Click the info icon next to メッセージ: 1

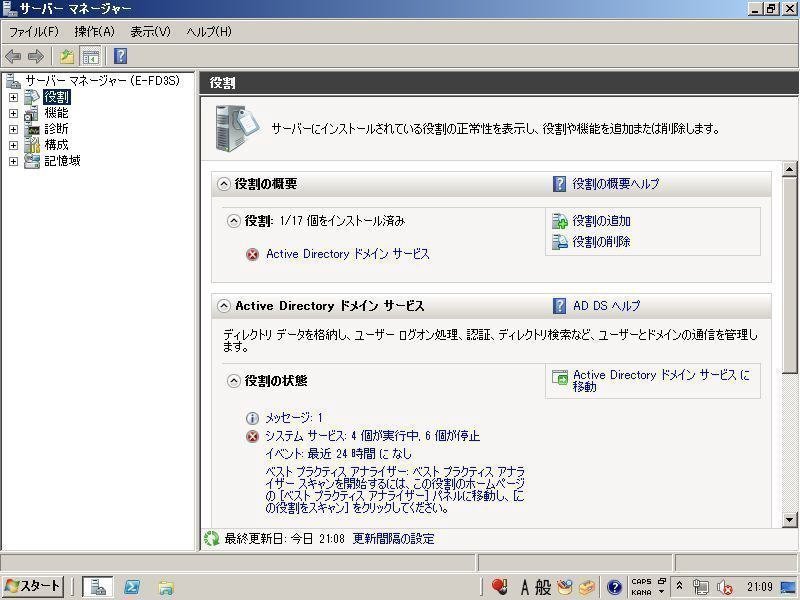[x=253, y=418]
